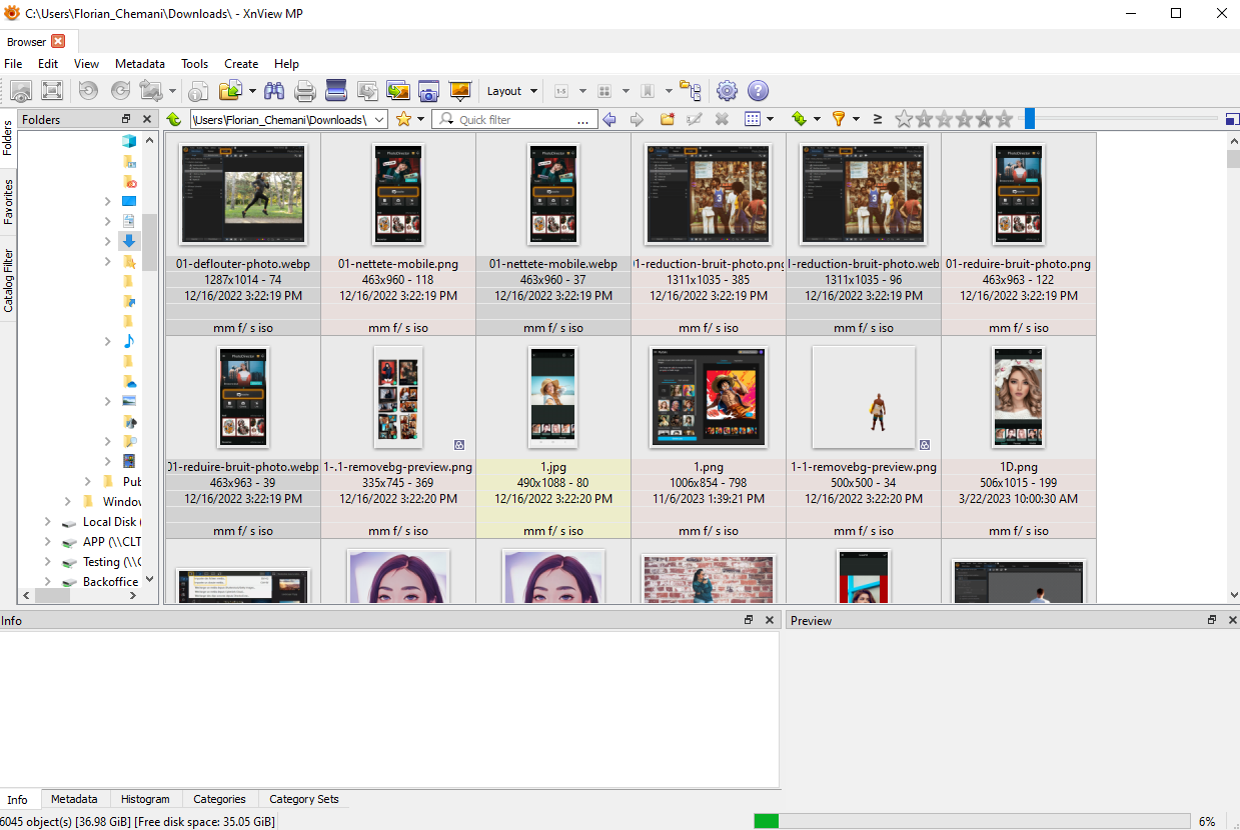Delete file using the red X icon
Screen dimensions: 1240x830
click(722, 118)
